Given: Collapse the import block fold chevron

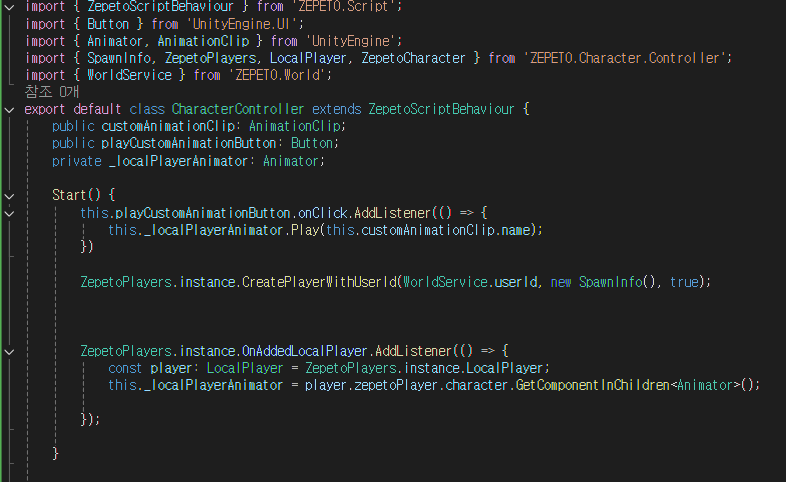Looking at the screenshot, I should click(9, 7).
